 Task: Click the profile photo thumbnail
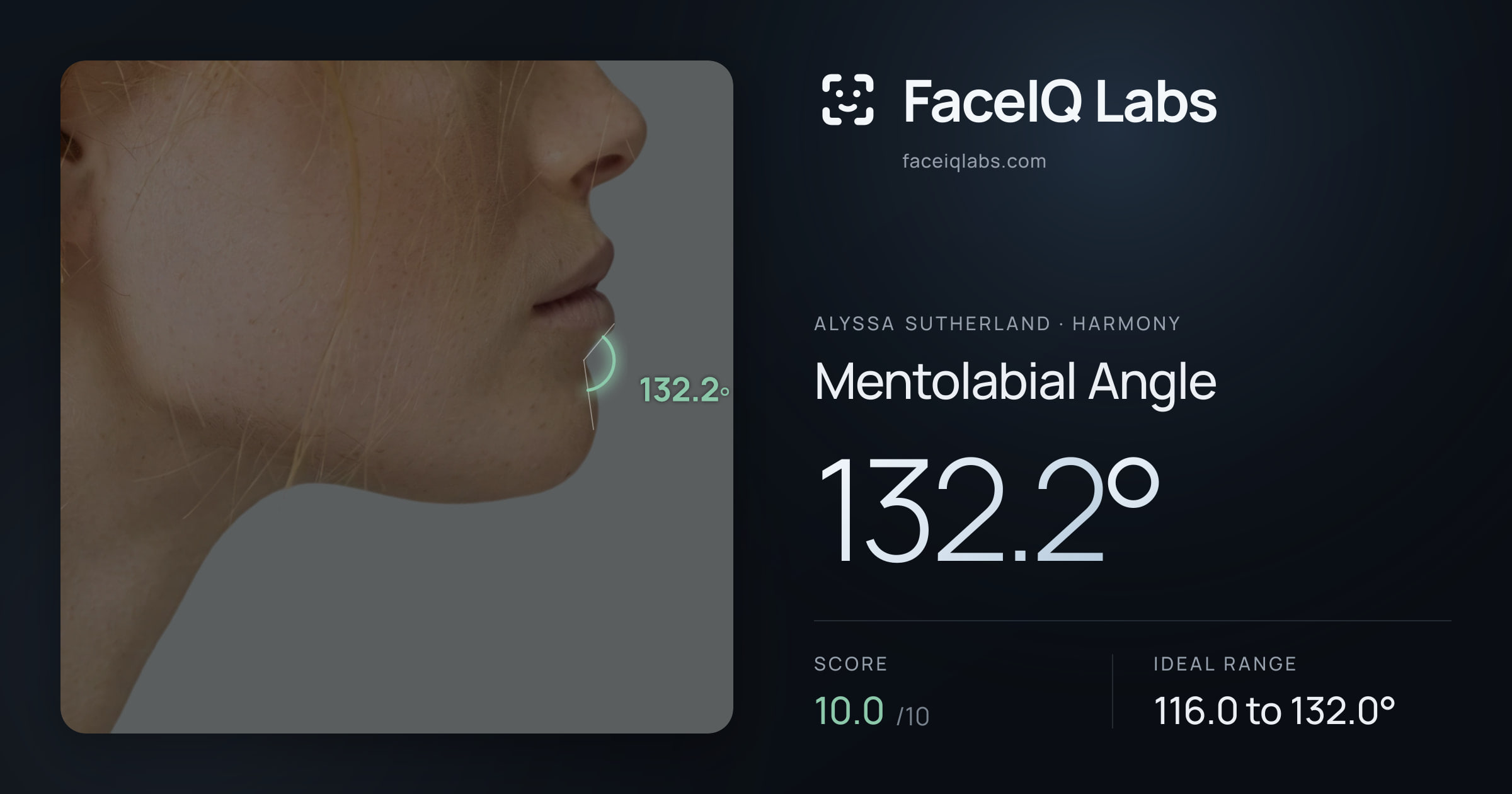397,397
